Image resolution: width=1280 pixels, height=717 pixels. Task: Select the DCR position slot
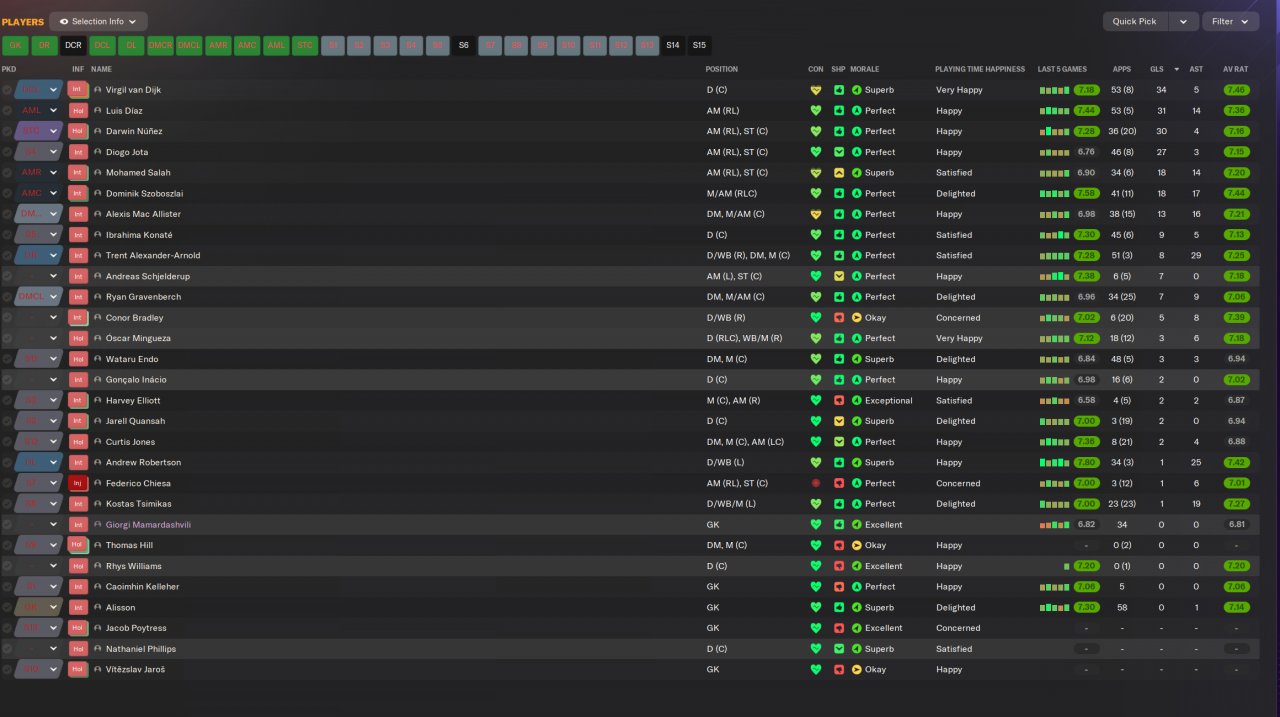click(73, 45)
